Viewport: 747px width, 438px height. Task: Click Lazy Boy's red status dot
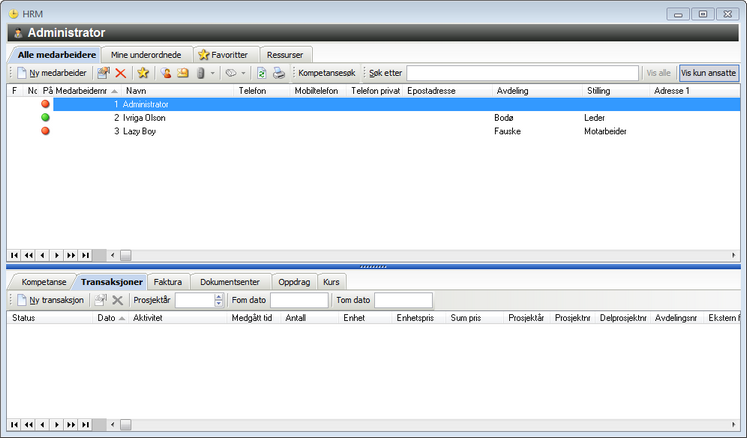point(45,131)
